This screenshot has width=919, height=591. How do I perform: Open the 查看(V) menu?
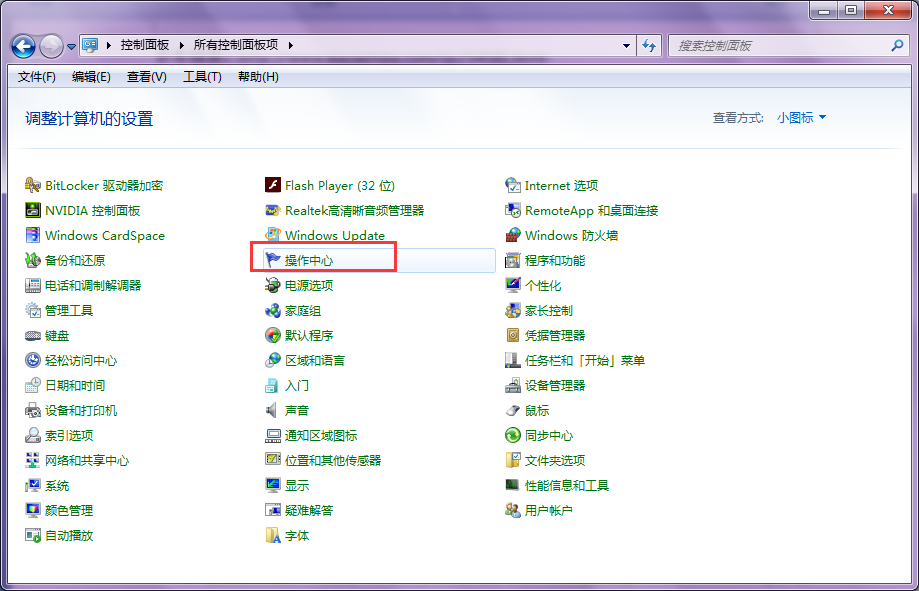pyautogui.click(x=147, y=77)
